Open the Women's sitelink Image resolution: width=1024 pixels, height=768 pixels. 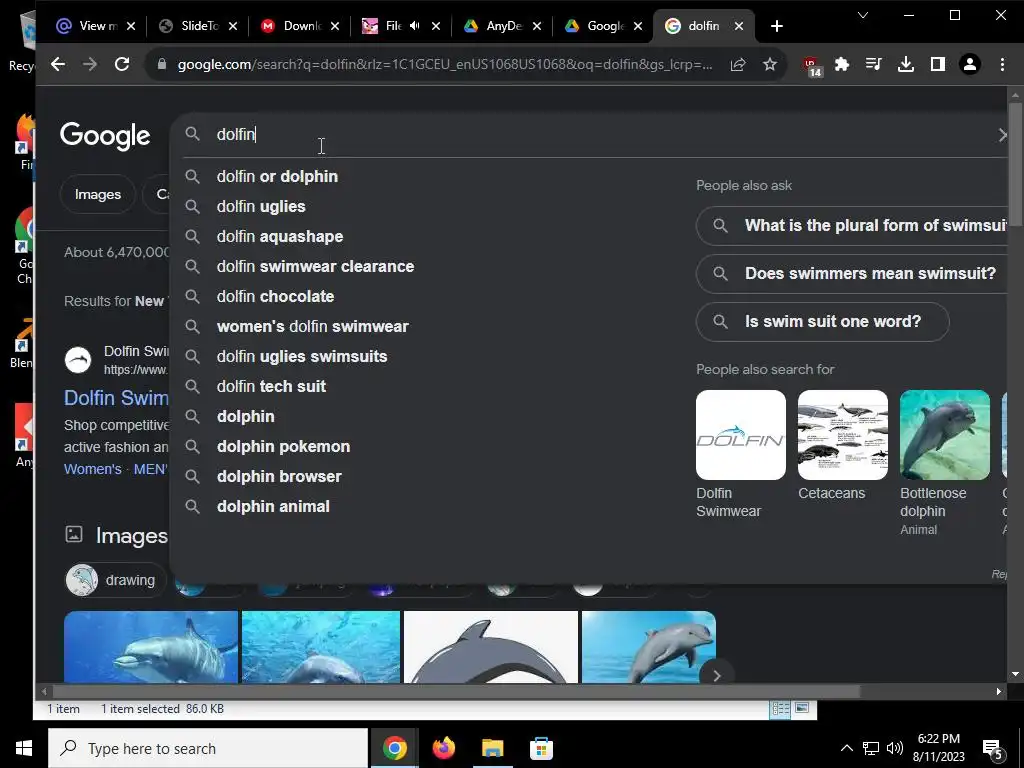click(x=93, y=470)
